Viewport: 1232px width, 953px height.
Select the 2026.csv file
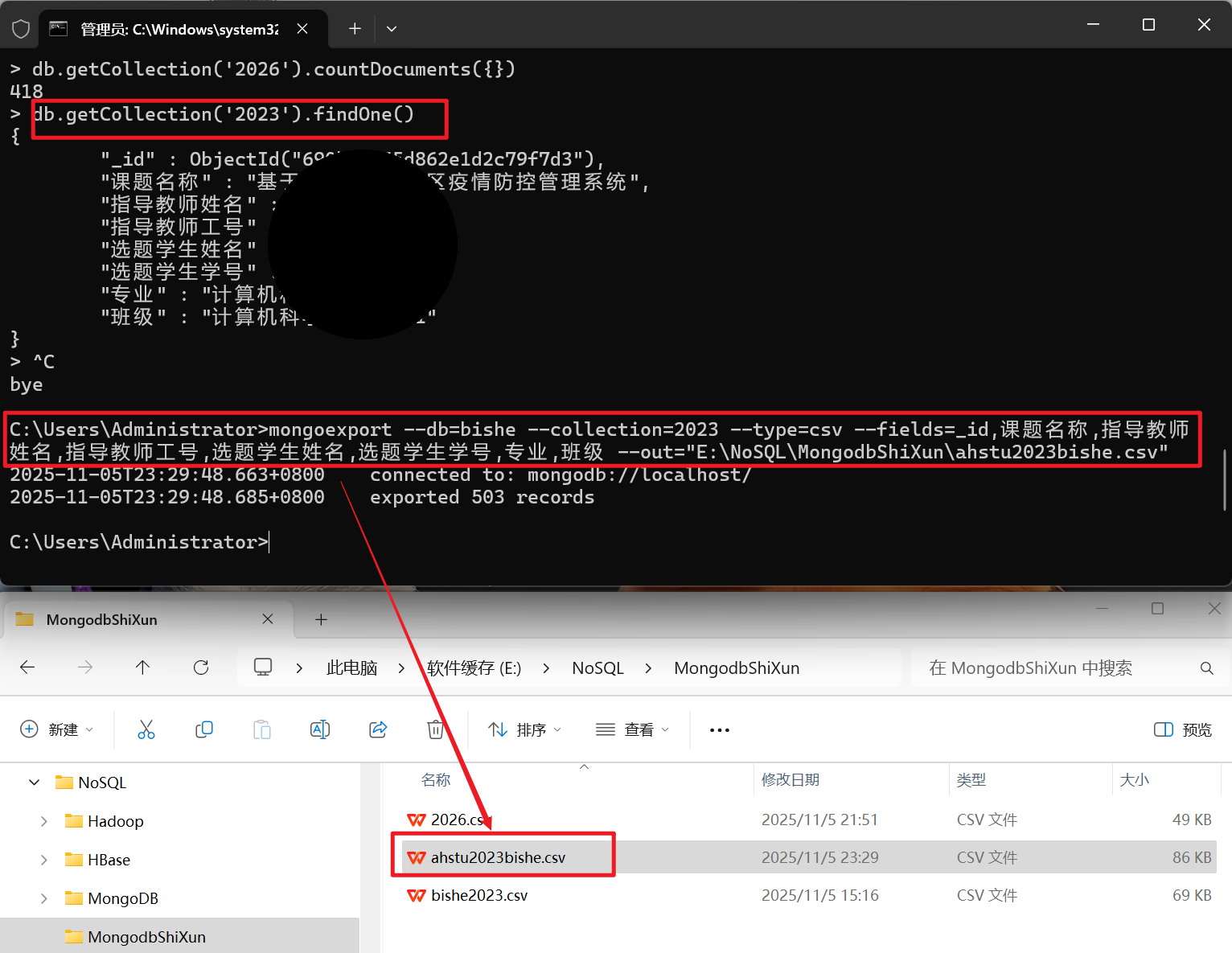tap(460, 819)
